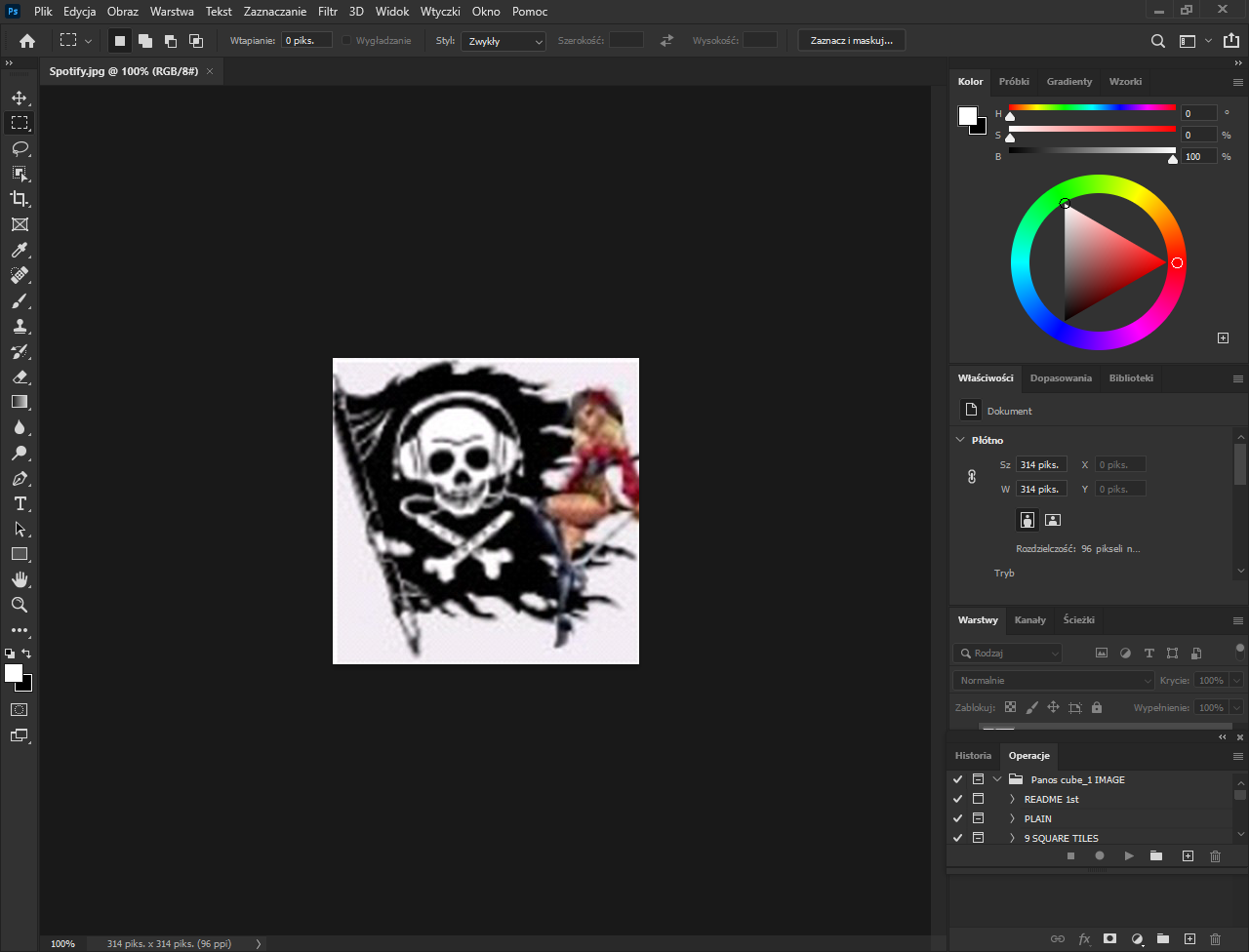Select the Brush tool
This screenshot has height=952, width=1249.
[x=20, y=300]
